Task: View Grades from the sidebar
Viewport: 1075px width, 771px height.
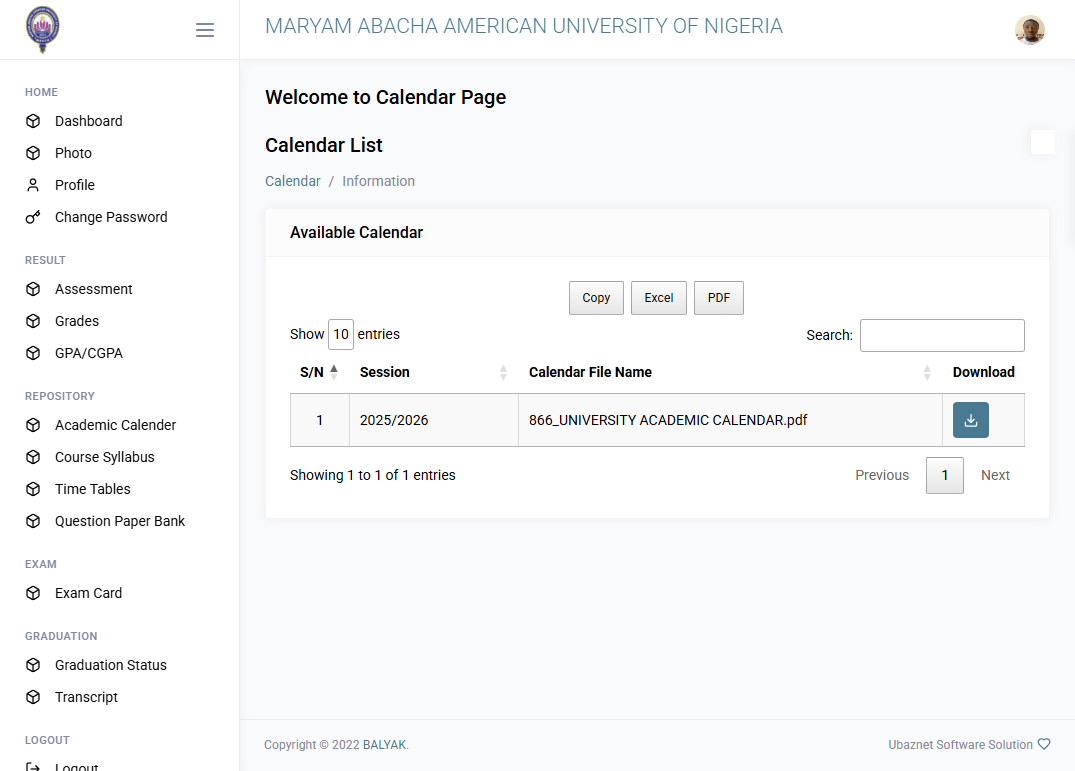Action: (77, 321)
